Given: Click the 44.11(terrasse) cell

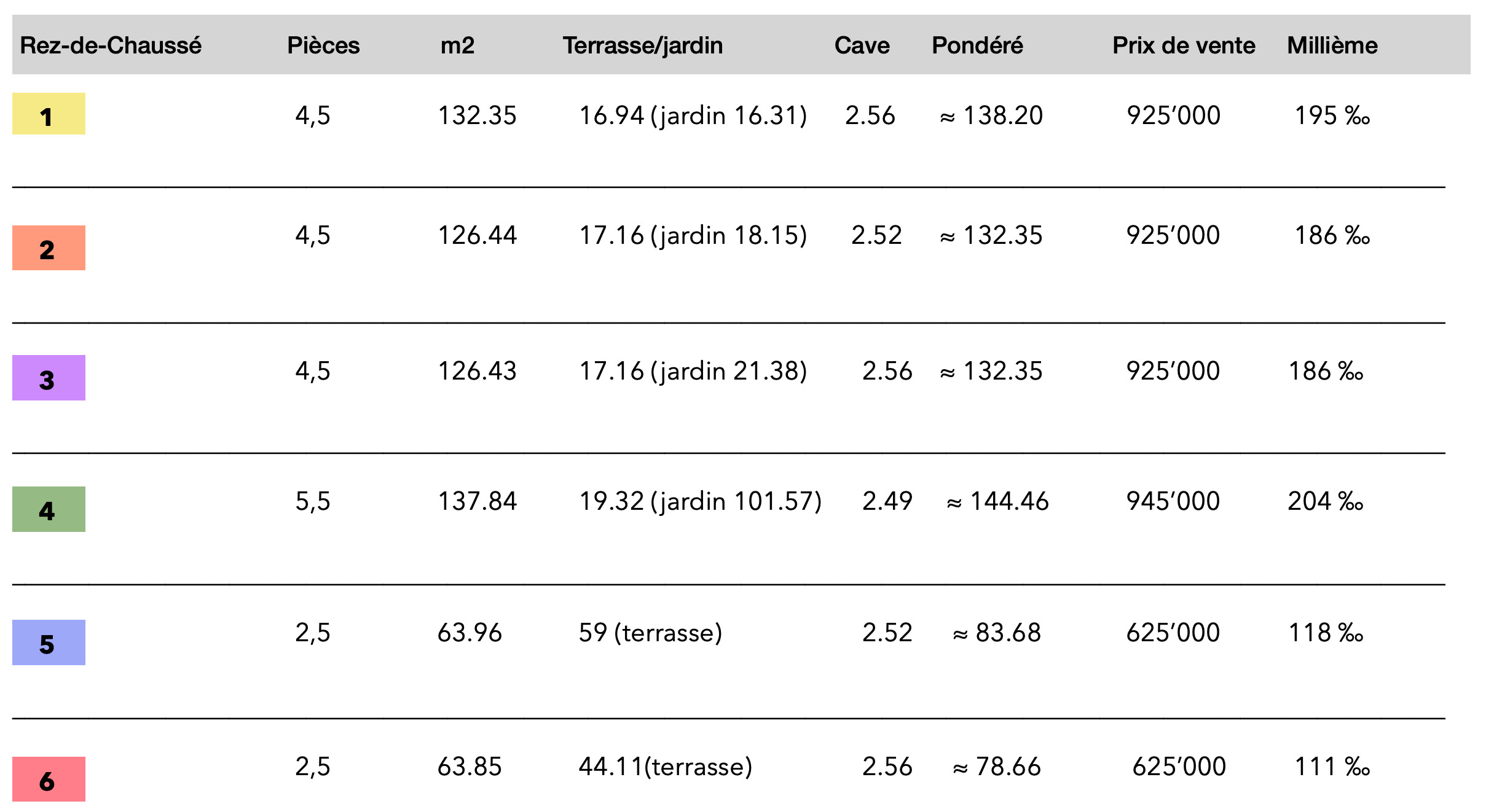Looking at the screenshot, I should 665,767.
